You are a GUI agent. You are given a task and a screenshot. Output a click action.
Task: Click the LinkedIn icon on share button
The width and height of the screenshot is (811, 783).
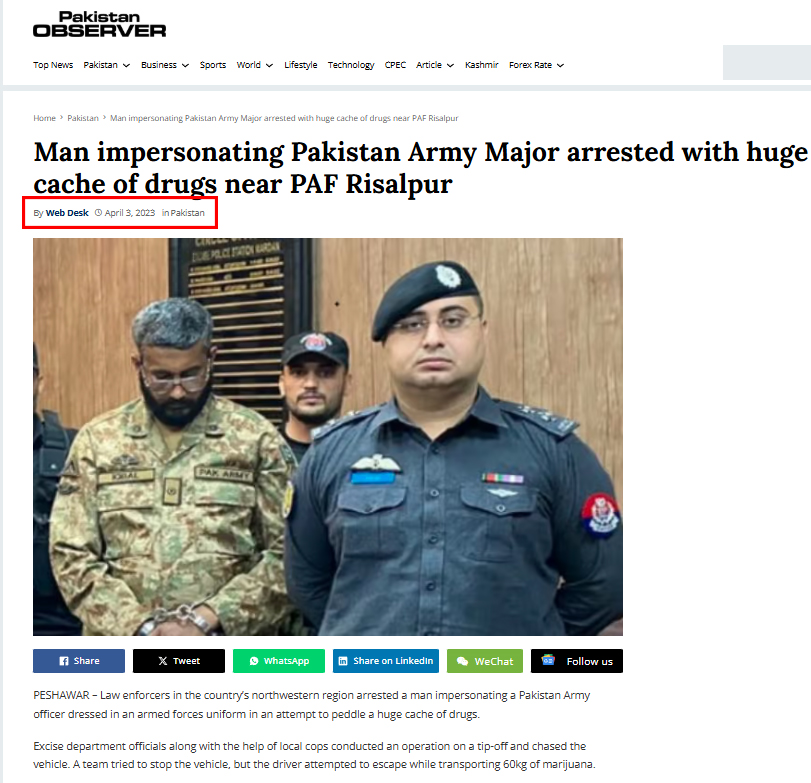pyautogui.click(x=343, y=661)
